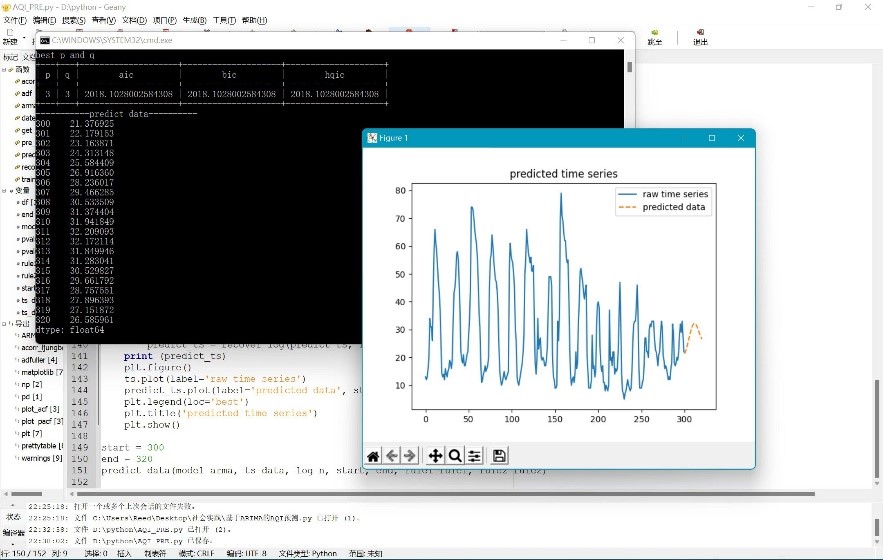The height and width of the screenshot is (560, 883).
Task: Click the 22:32:58 AQI_PRE.py opened status message
Action: tap(130, 530)
